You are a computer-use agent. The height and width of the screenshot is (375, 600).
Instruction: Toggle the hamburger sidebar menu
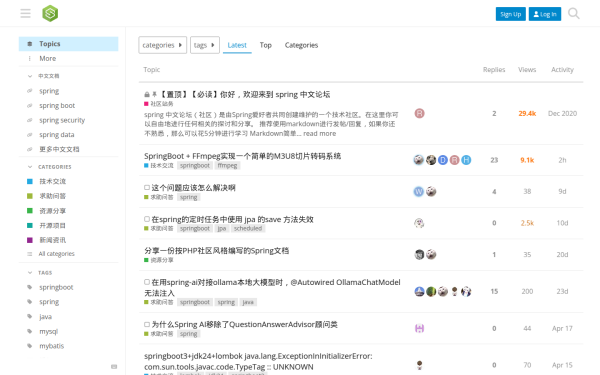click(26, 14)
